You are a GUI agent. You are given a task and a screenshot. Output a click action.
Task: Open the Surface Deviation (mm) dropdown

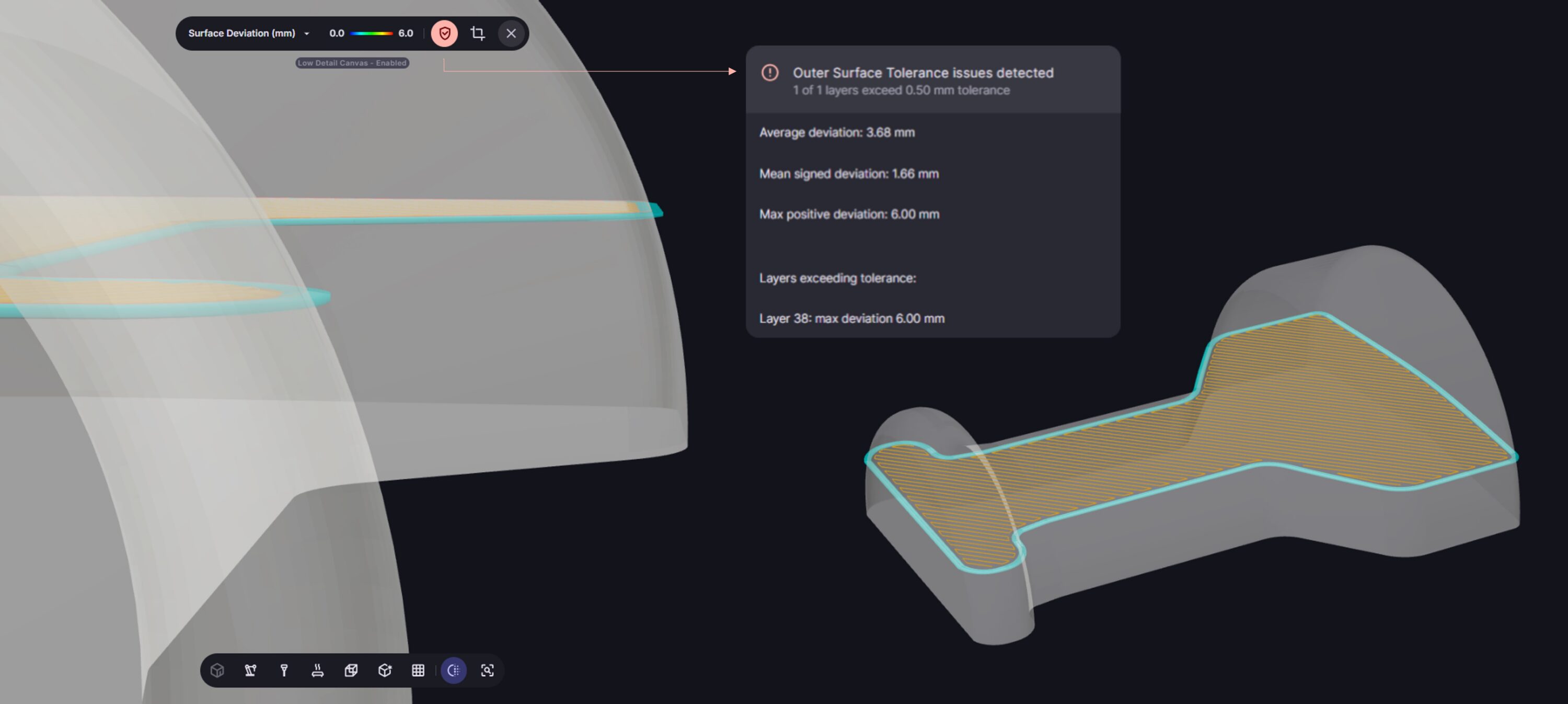click(241, 33)
